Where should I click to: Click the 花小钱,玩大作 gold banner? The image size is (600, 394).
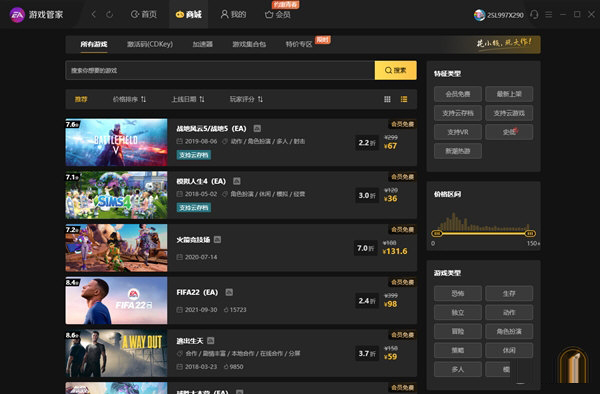tap(504, 44)
